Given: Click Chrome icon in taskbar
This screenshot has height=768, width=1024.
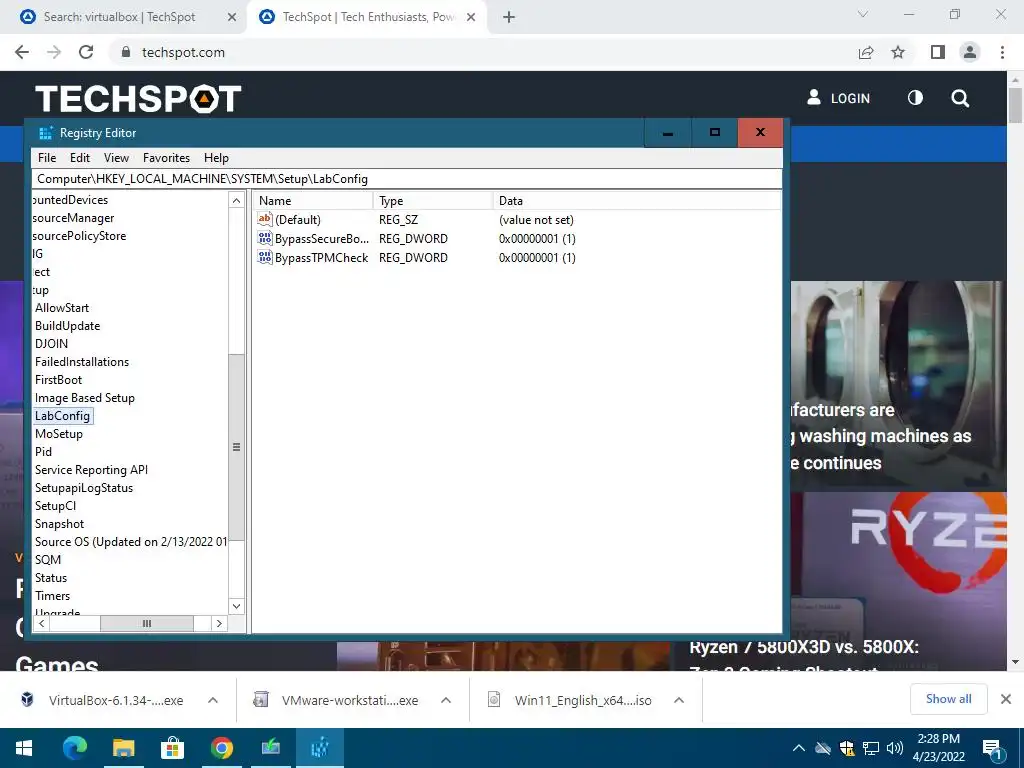Looking at the screenshot, I should point(221,748).
